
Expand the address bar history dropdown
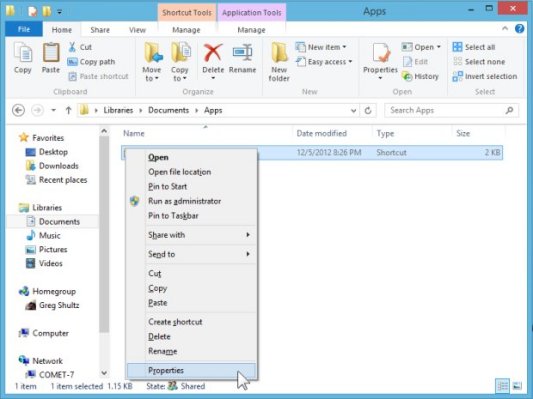click(353, 110)
